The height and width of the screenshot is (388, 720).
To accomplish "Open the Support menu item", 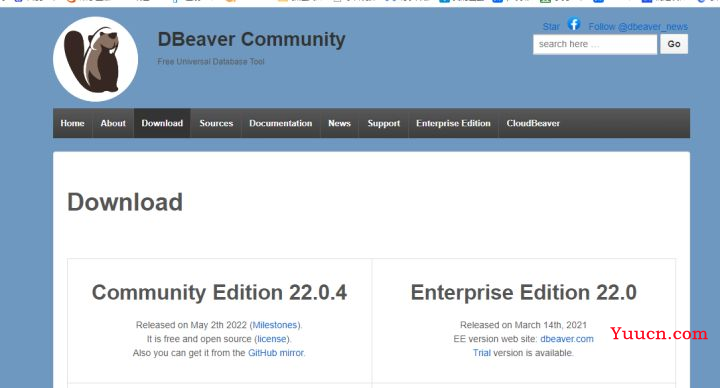I will (383, 123).
